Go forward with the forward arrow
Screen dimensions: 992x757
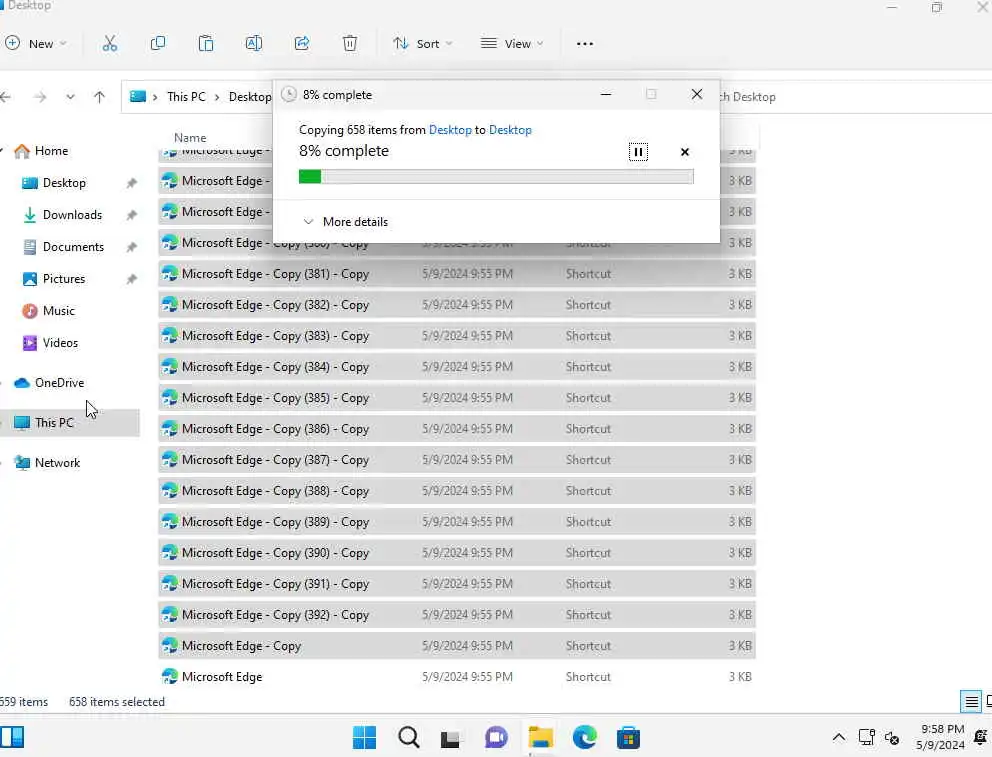pos(40,97)
